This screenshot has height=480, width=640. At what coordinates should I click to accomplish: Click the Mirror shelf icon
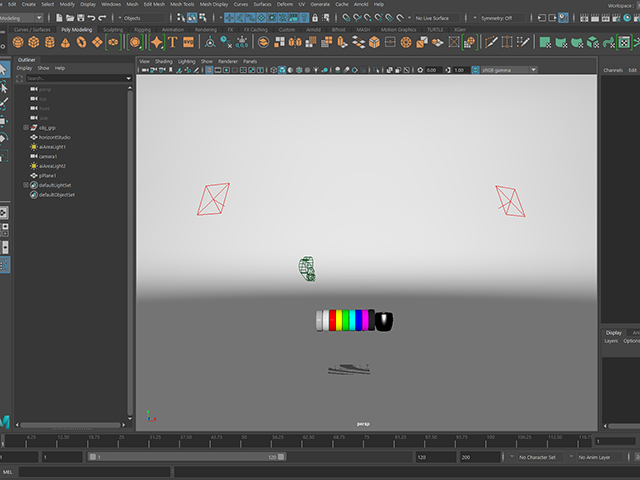tap(295, 42)
